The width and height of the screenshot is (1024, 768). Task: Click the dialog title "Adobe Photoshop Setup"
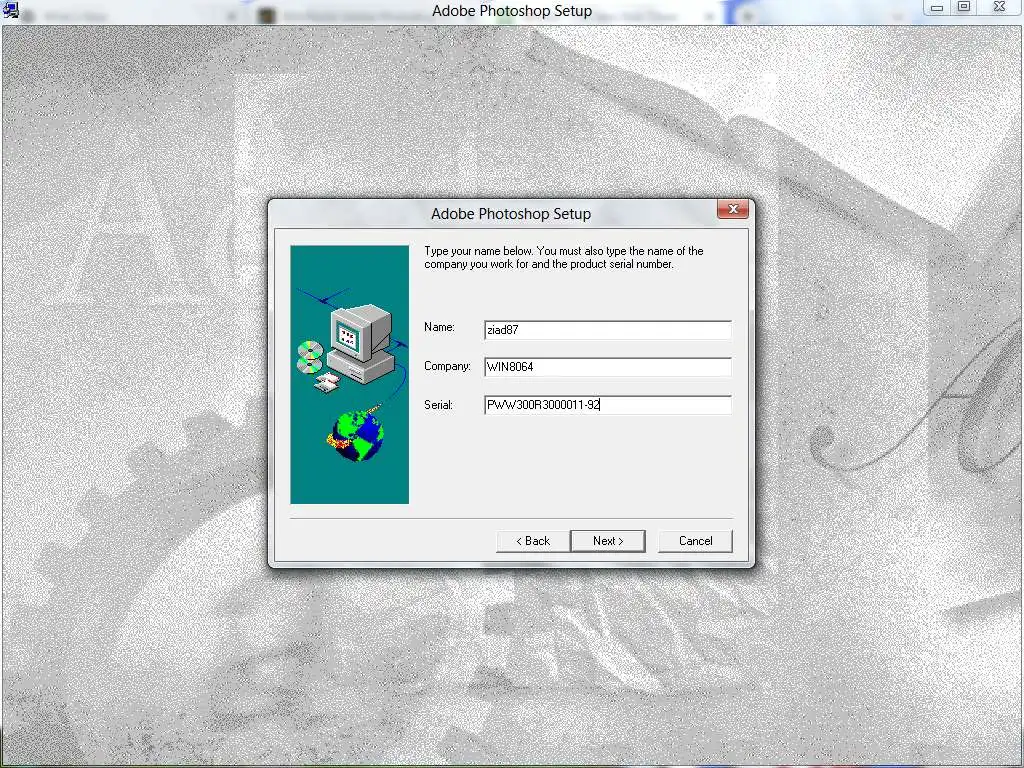tap(511, 214)
